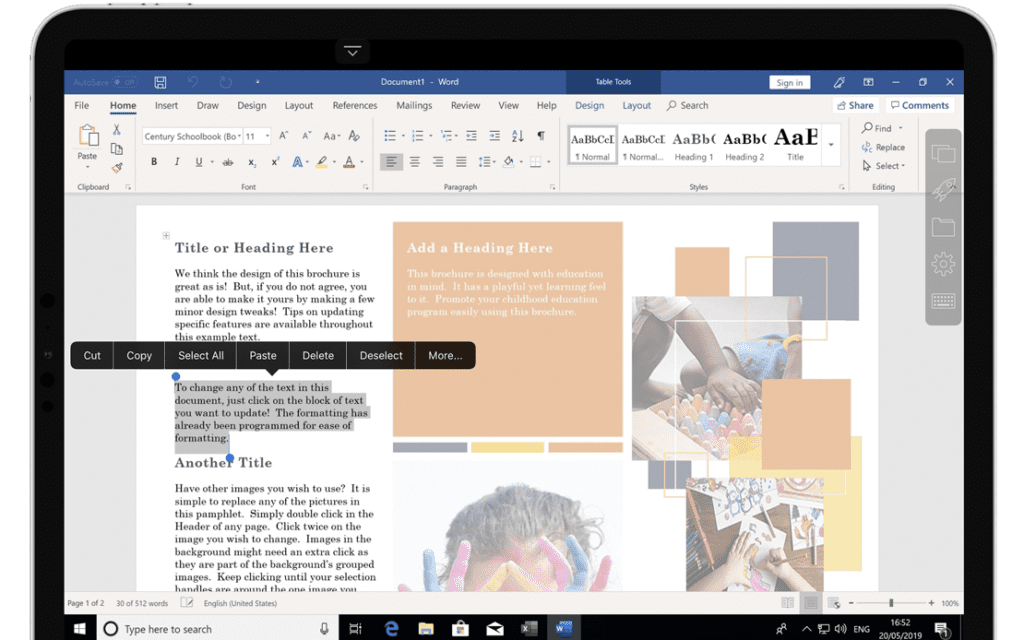
Task: Open the keyboard icon in side panel
Action: click(x=943, y=300)
